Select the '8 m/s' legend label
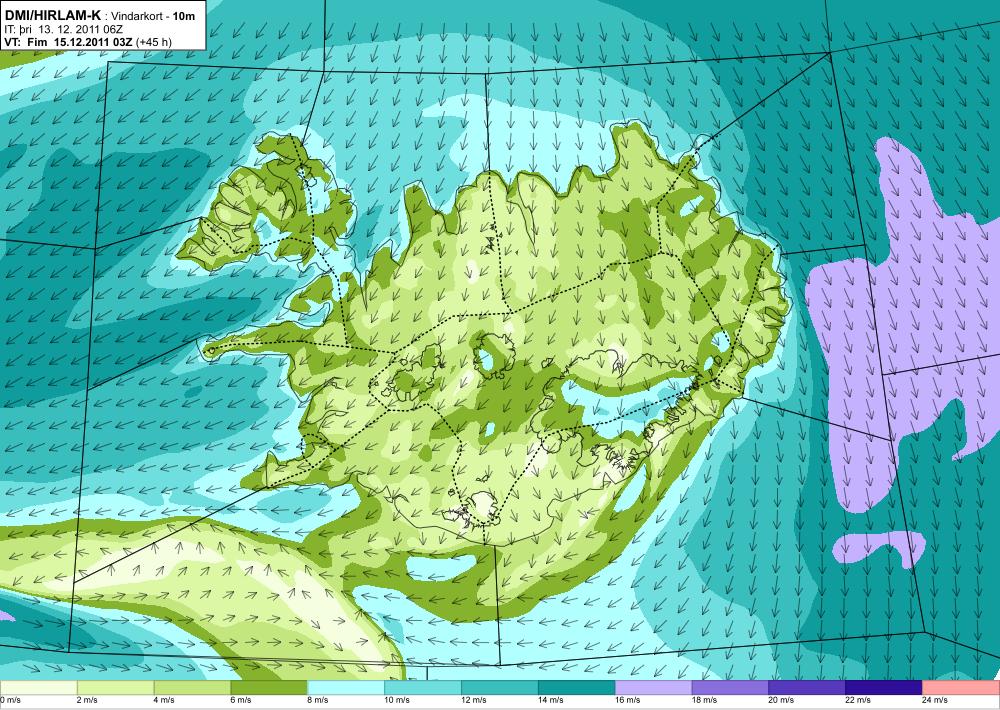This screenshot has width=1000, height=710. pyautogui.click(x=318, y=700)
